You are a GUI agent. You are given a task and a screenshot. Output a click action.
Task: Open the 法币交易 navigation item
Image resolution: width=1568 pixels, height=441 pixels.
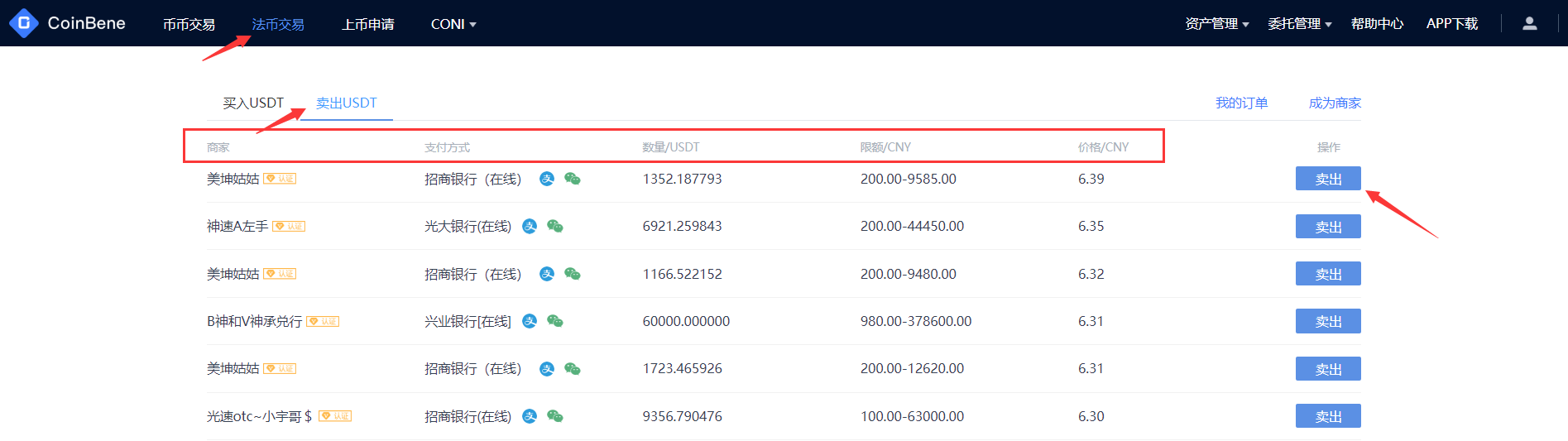pos(278,24)
